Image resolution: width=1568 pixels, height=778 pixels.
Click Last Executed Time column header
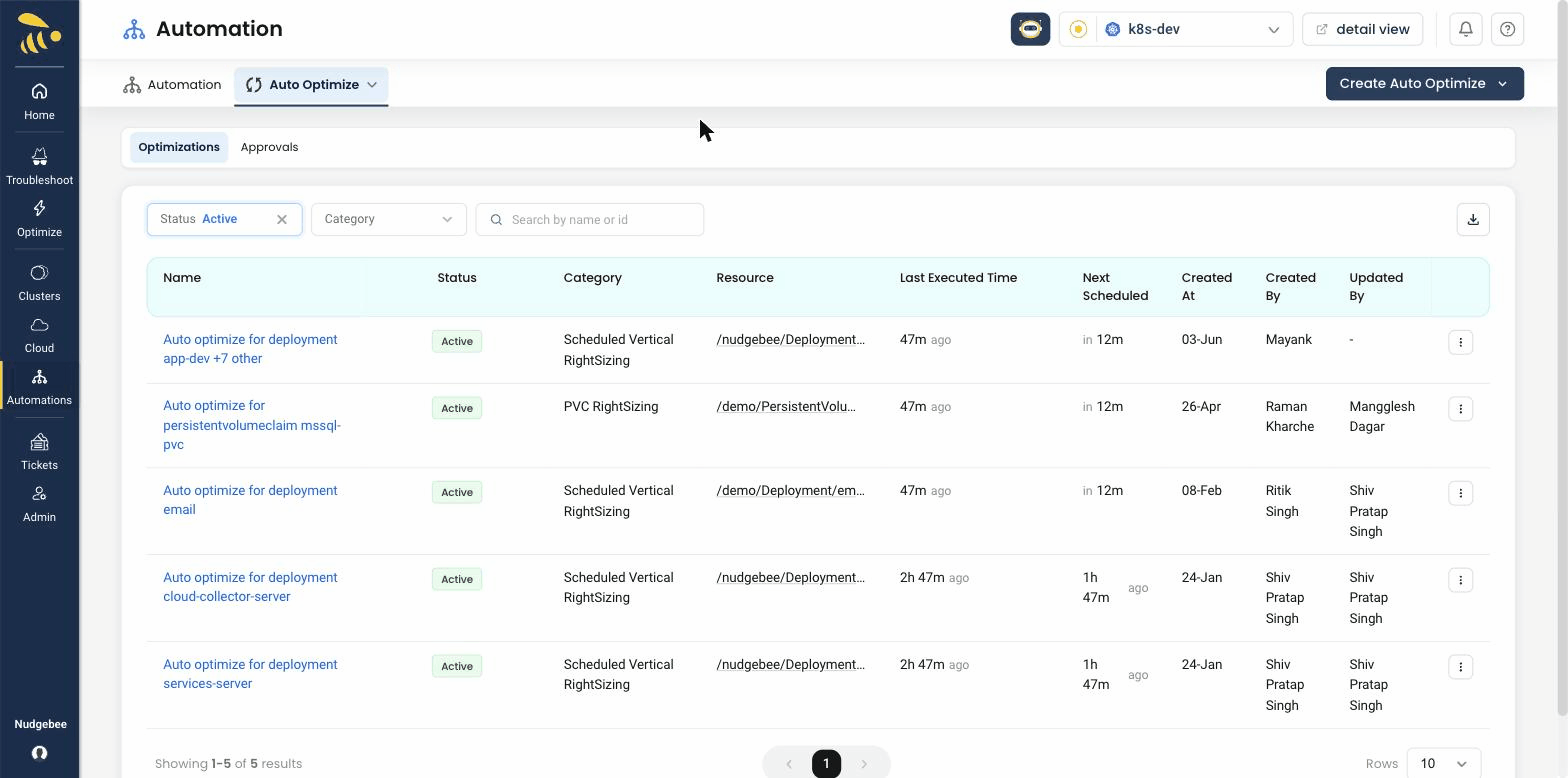click(x=958, y=278)
